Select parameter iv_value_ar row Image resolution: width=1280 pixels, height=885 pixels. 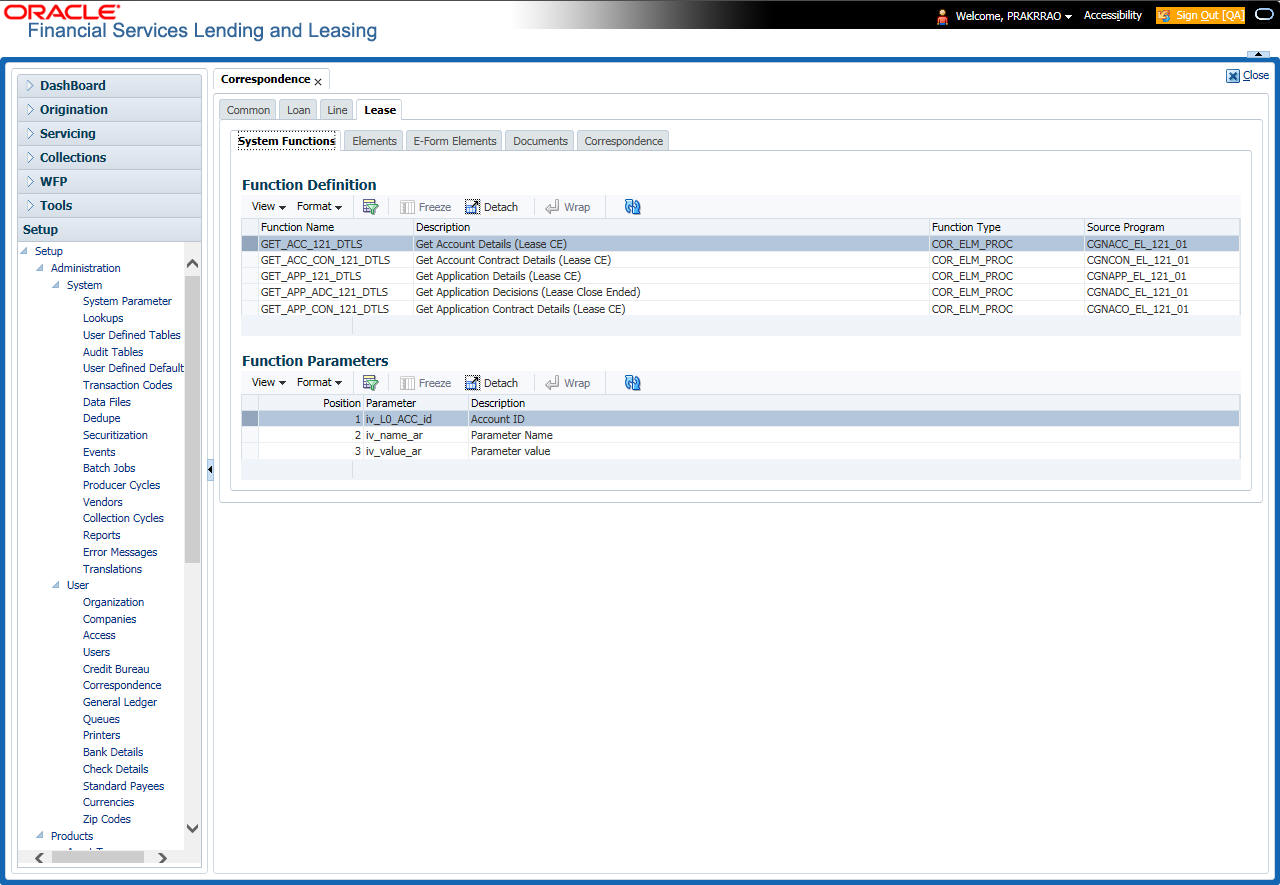tap(740, 451)
